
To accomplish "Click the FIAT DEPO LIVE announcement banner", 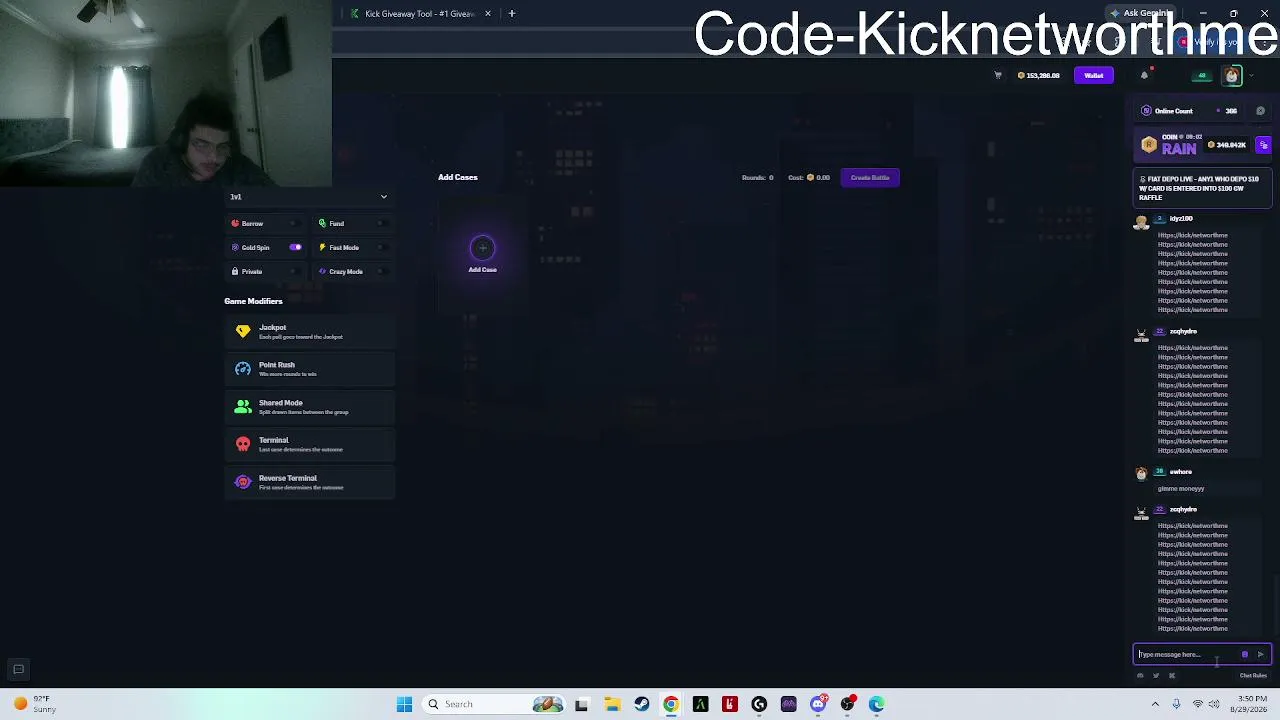I will coord(1204,188).
